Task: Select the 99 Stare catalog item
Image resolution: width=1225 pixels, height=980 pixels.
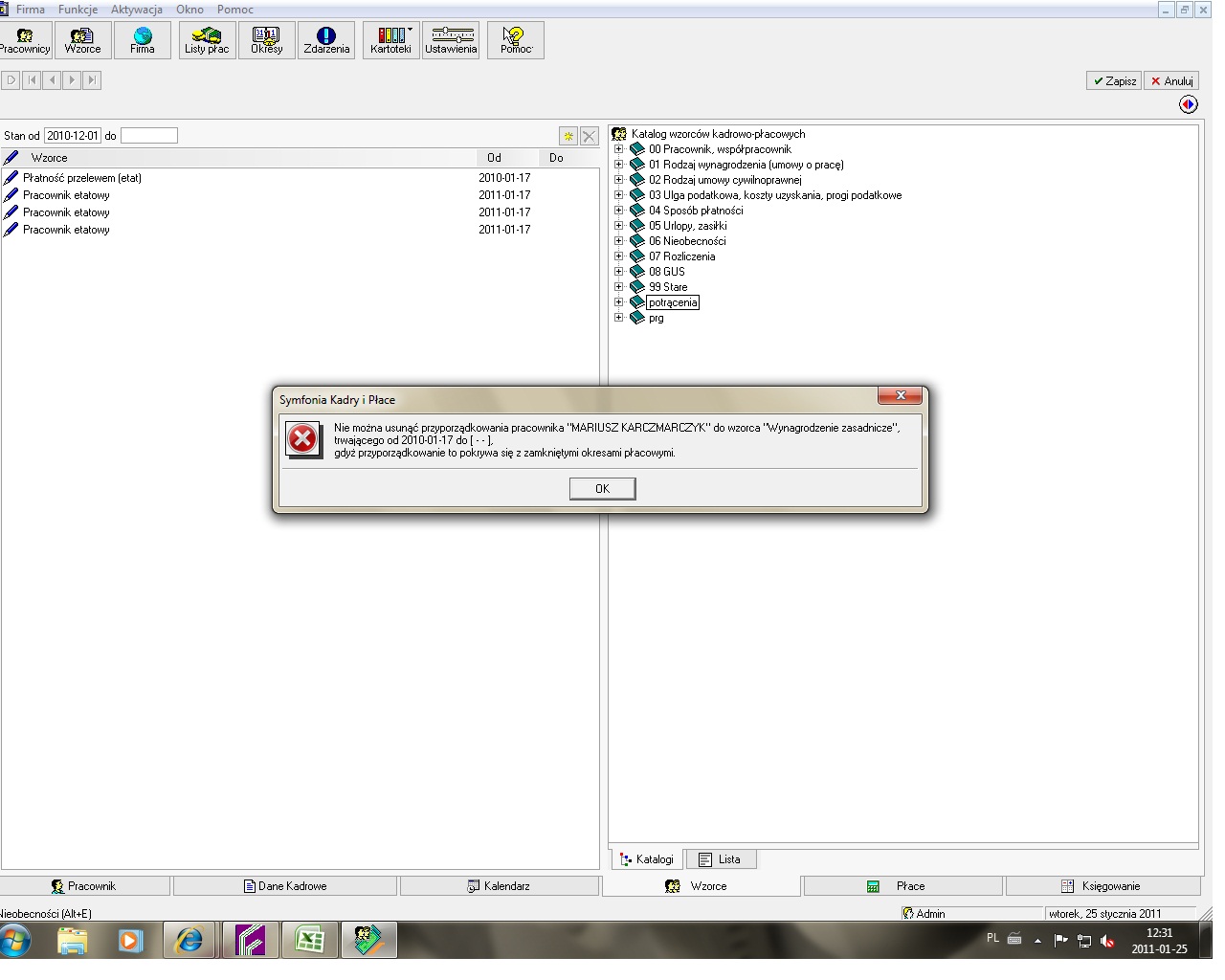Action: coord(668,287)
